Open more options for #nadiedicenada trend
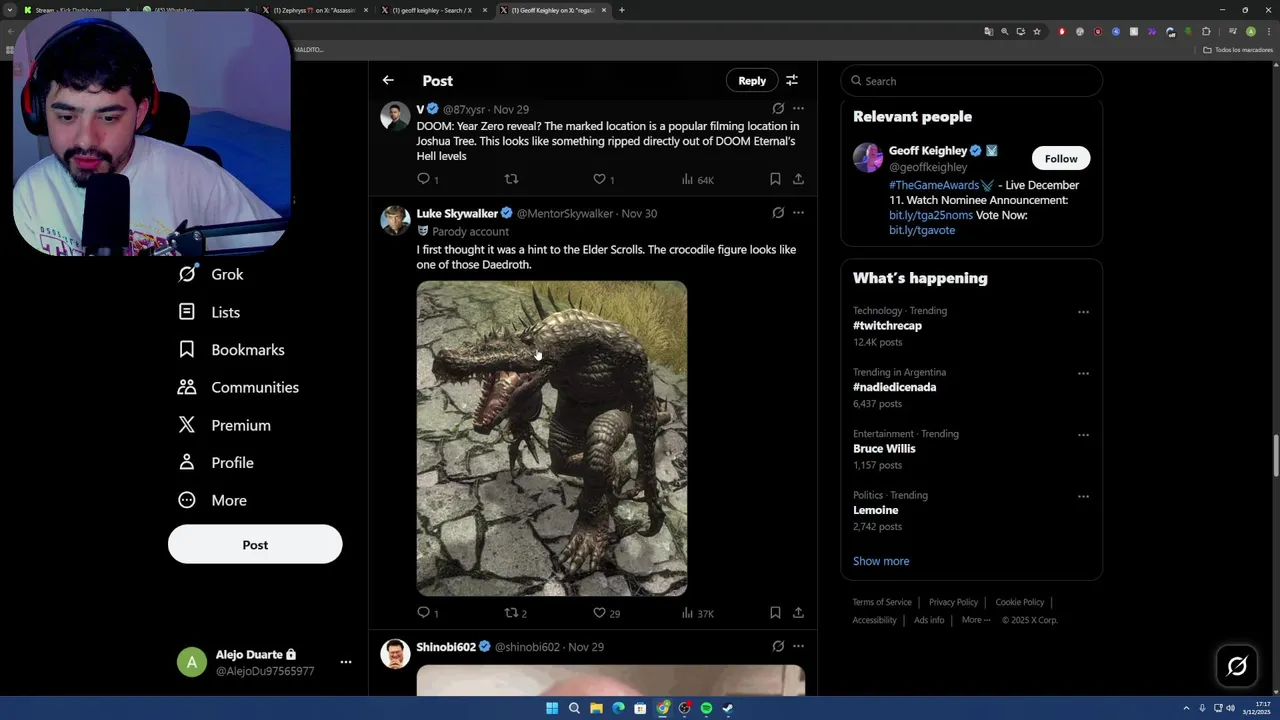This screenshot has width=1280, height=720. coord(1083,373)
